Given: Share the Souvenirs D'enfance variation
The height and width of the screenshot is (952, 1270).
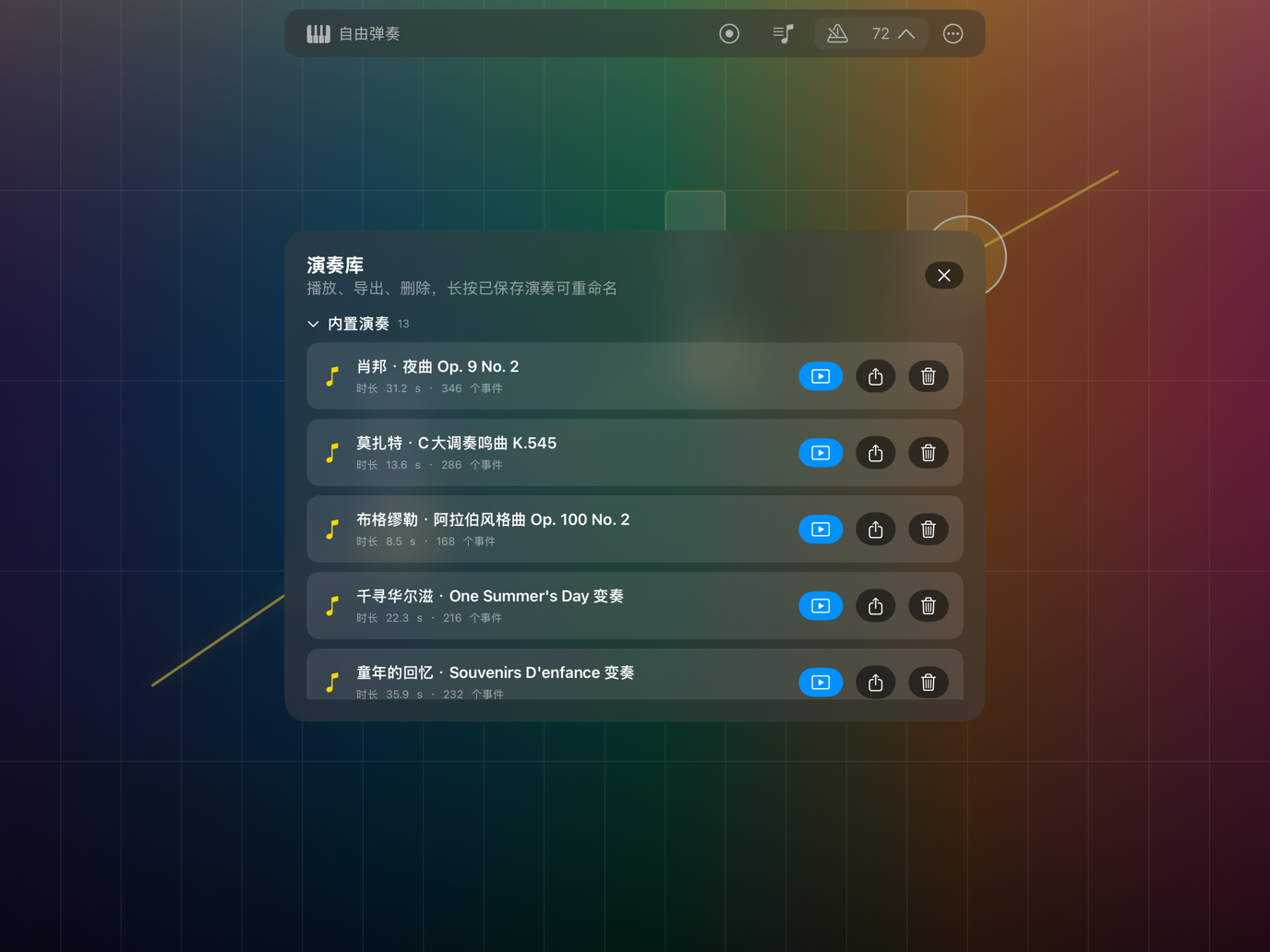Looking at the screenshot, I should [x=875, y=683].
